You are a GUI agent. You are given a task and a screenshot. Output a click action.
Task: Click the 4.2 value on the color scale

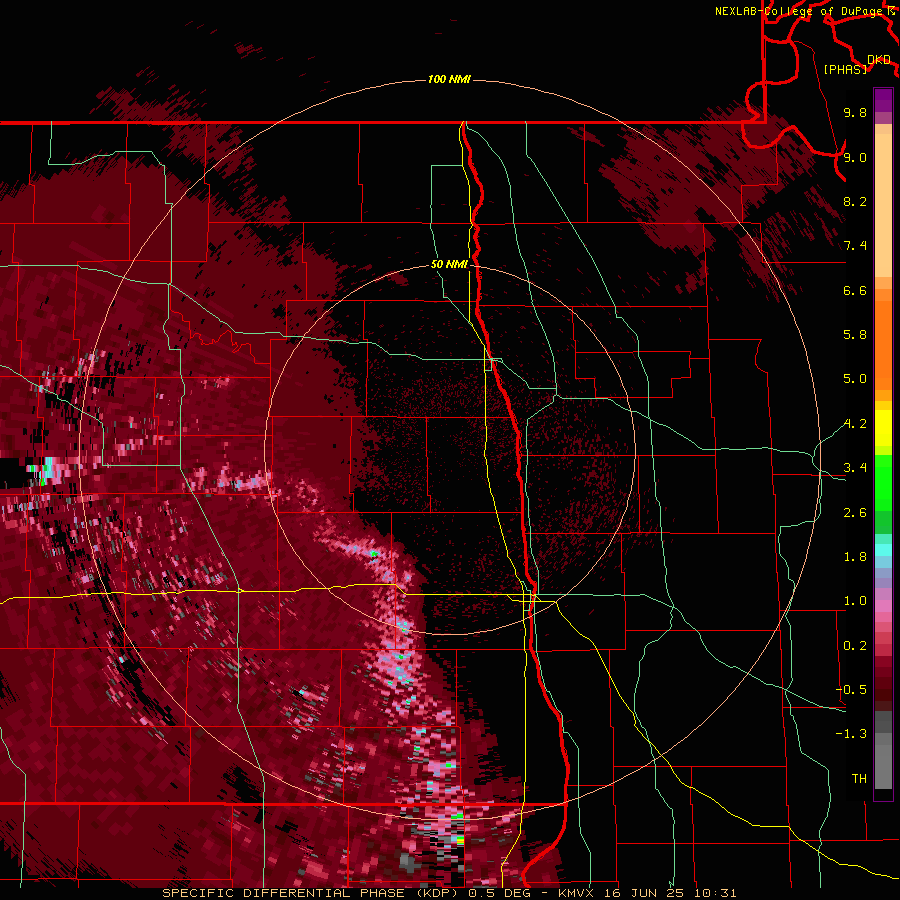[855, 424]
